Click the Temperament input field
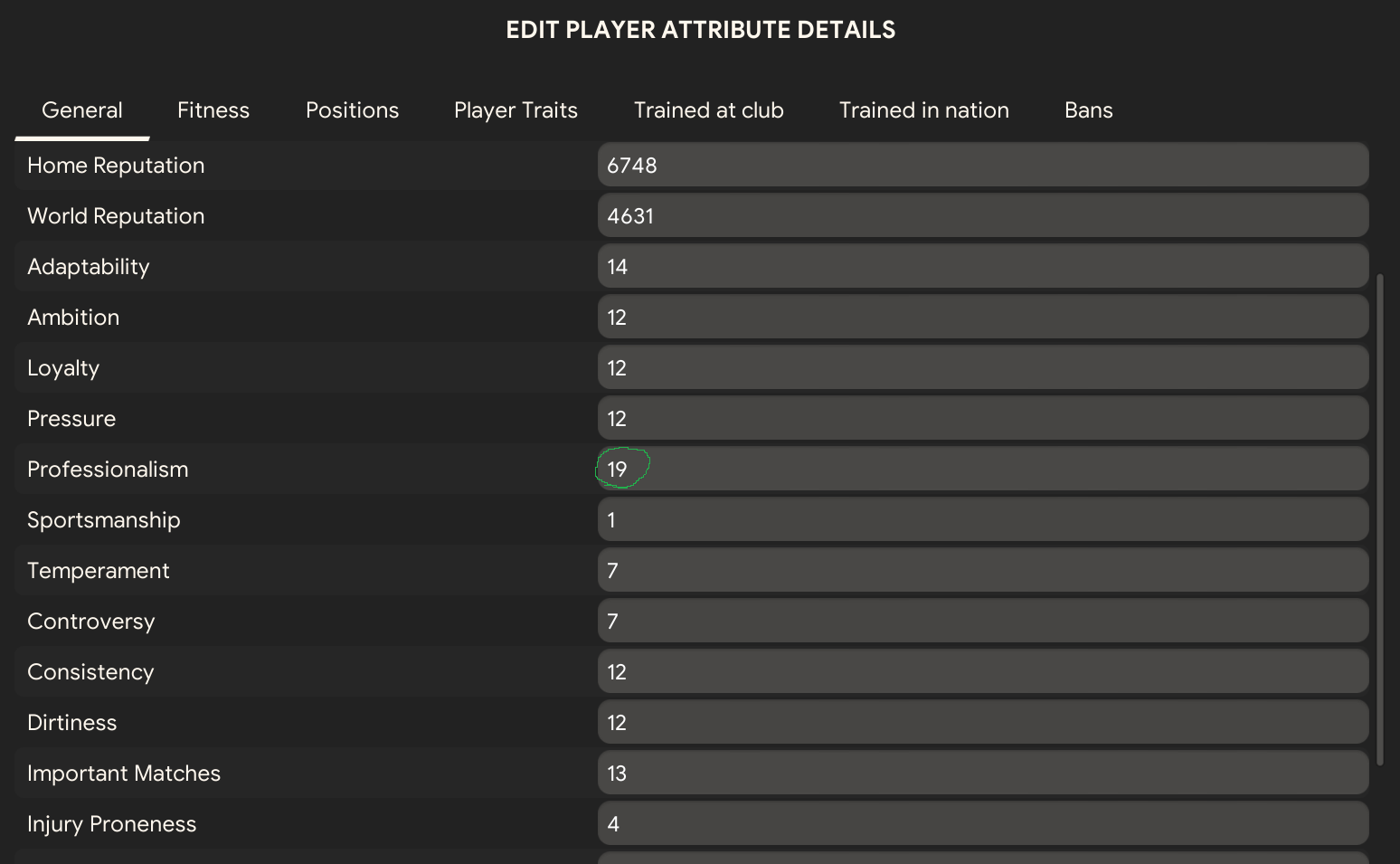Screen dimensions: 1400x864 [x=982, y=571]
